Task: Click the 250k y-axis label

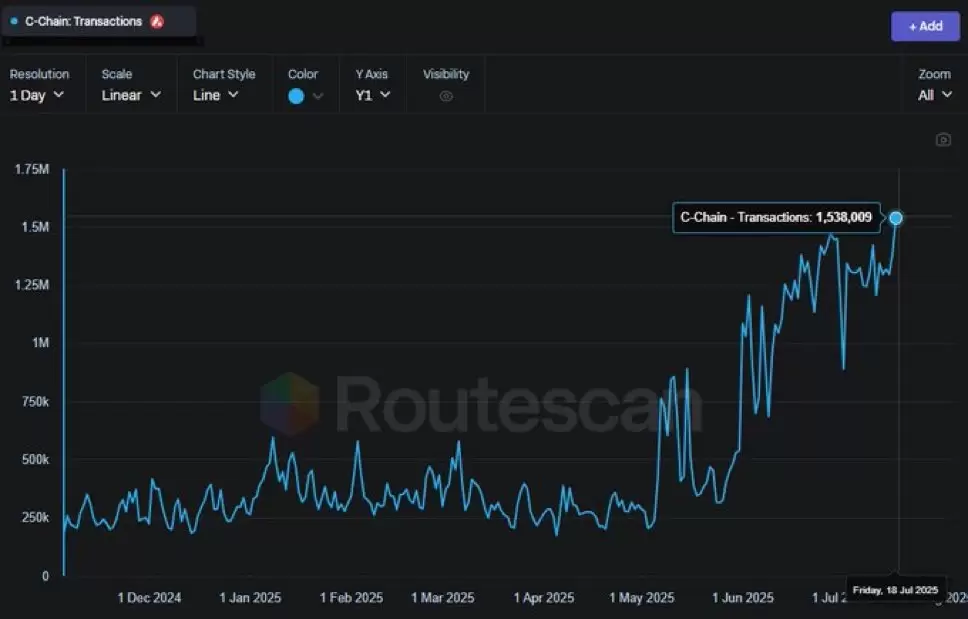Action: point(35,517)
